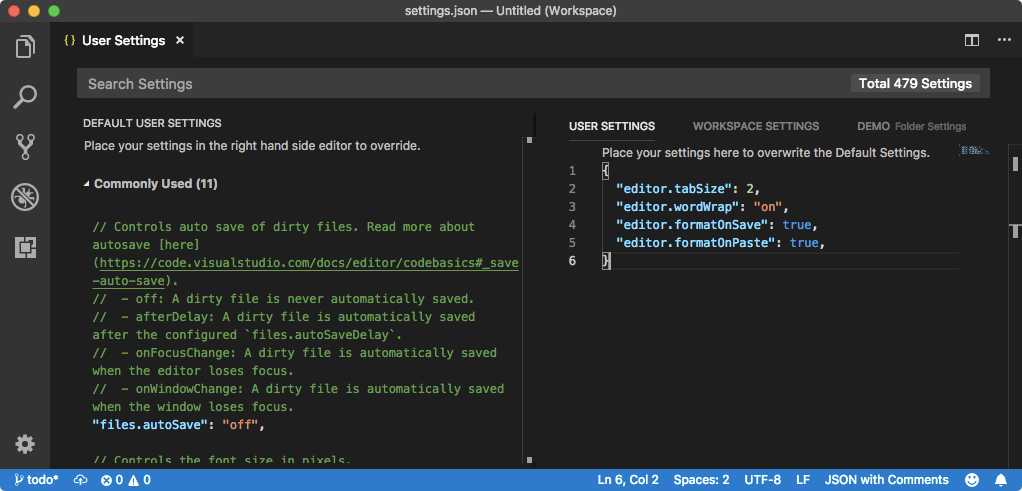The height and width of the screenshot is (491, 1022).
Task: Open the Search view in activity bar
Action: point(25,97)
